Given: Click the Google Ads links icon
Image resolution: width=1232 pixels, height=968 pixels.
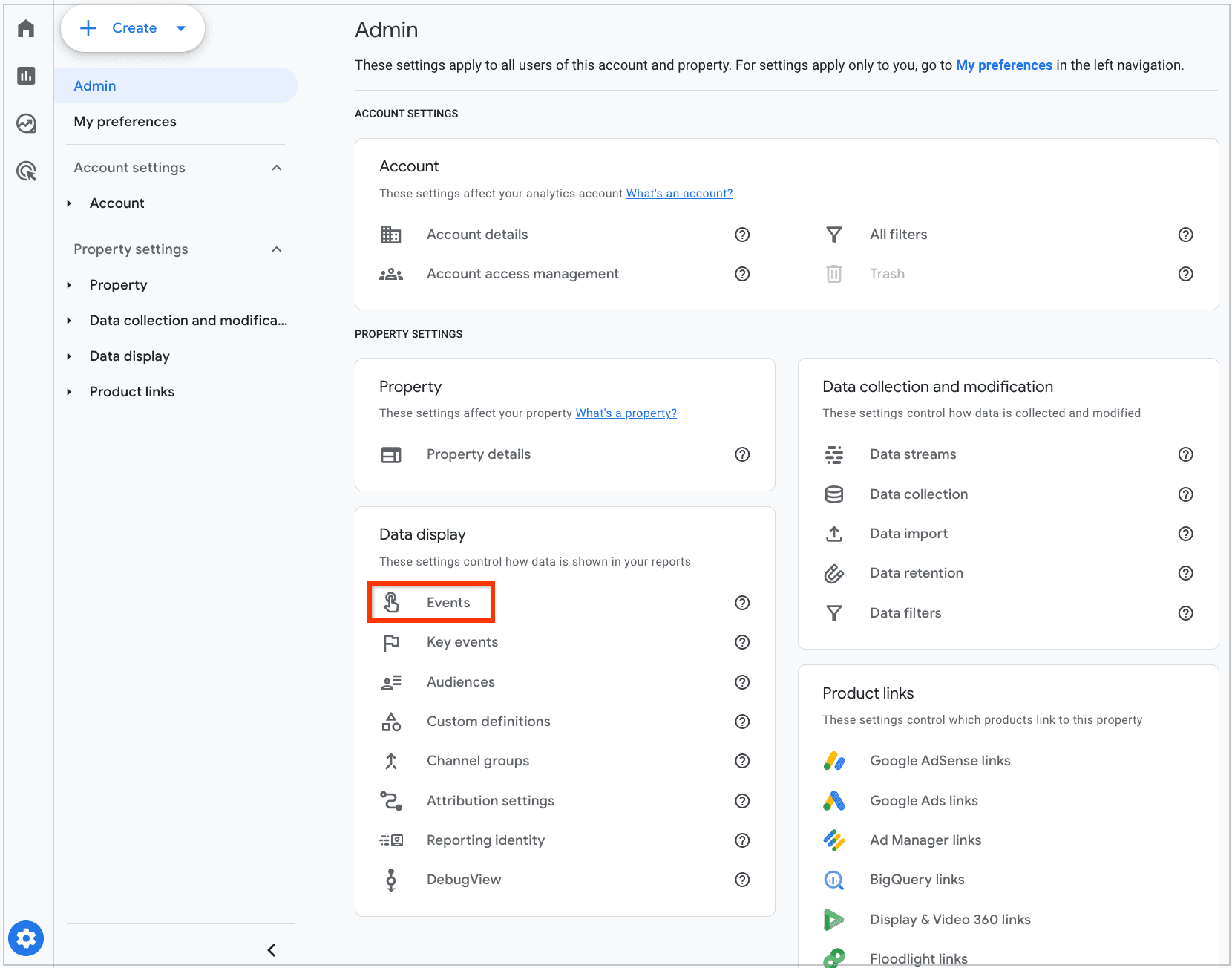Looking at the screenshot, I should click(x=834, y=800).
